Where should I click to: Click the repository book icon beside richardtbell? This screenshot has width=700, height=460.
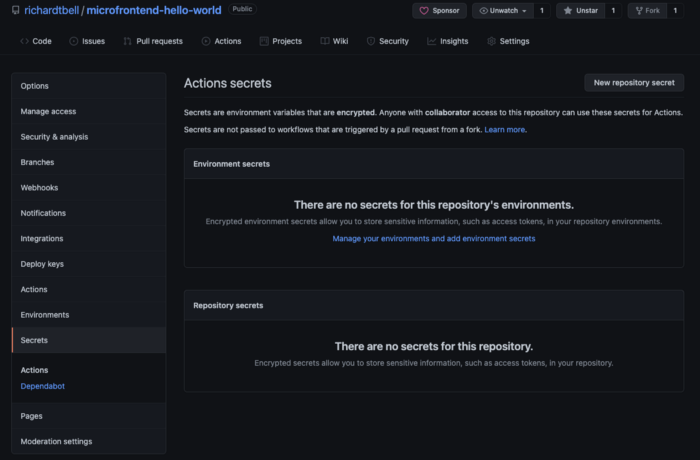tap(16, 10)
